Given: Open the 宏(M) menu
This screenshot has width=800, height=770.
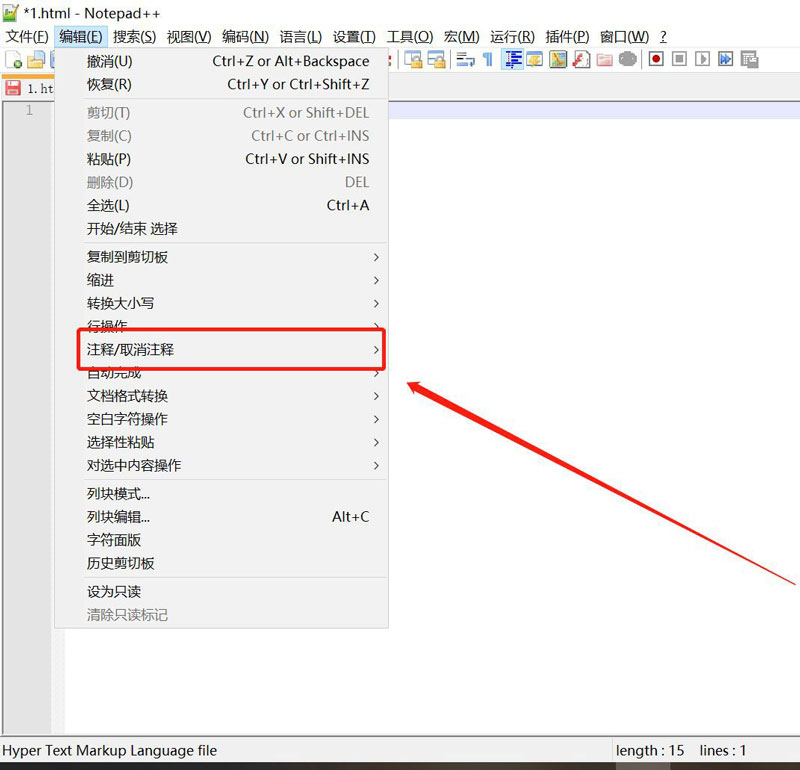Looking at the screenshot, I should pyautogui.click(x=462, y=37).
